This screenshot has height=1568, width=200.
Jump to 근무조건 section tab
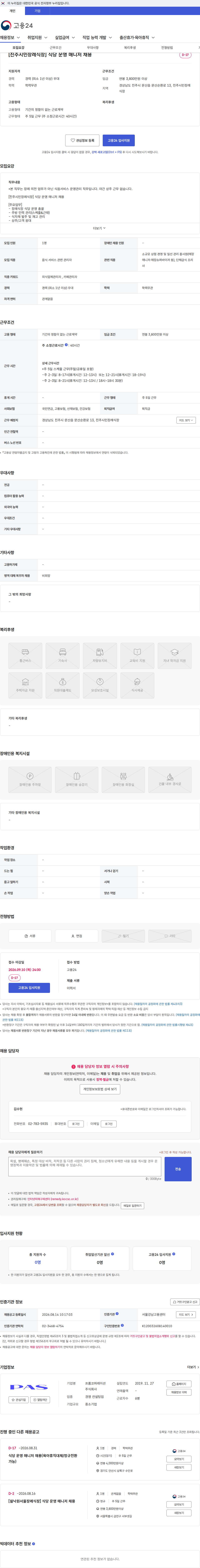coord(55,48)
